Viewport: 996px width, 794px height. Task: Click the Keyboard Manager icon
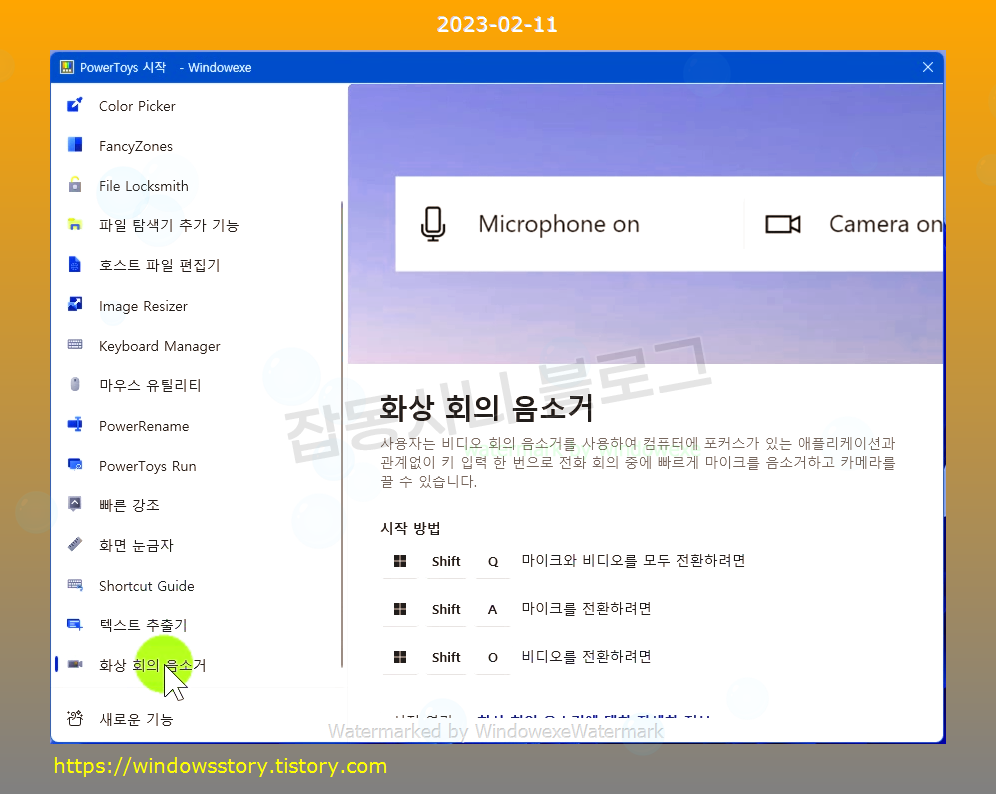(x=75, y=344)
